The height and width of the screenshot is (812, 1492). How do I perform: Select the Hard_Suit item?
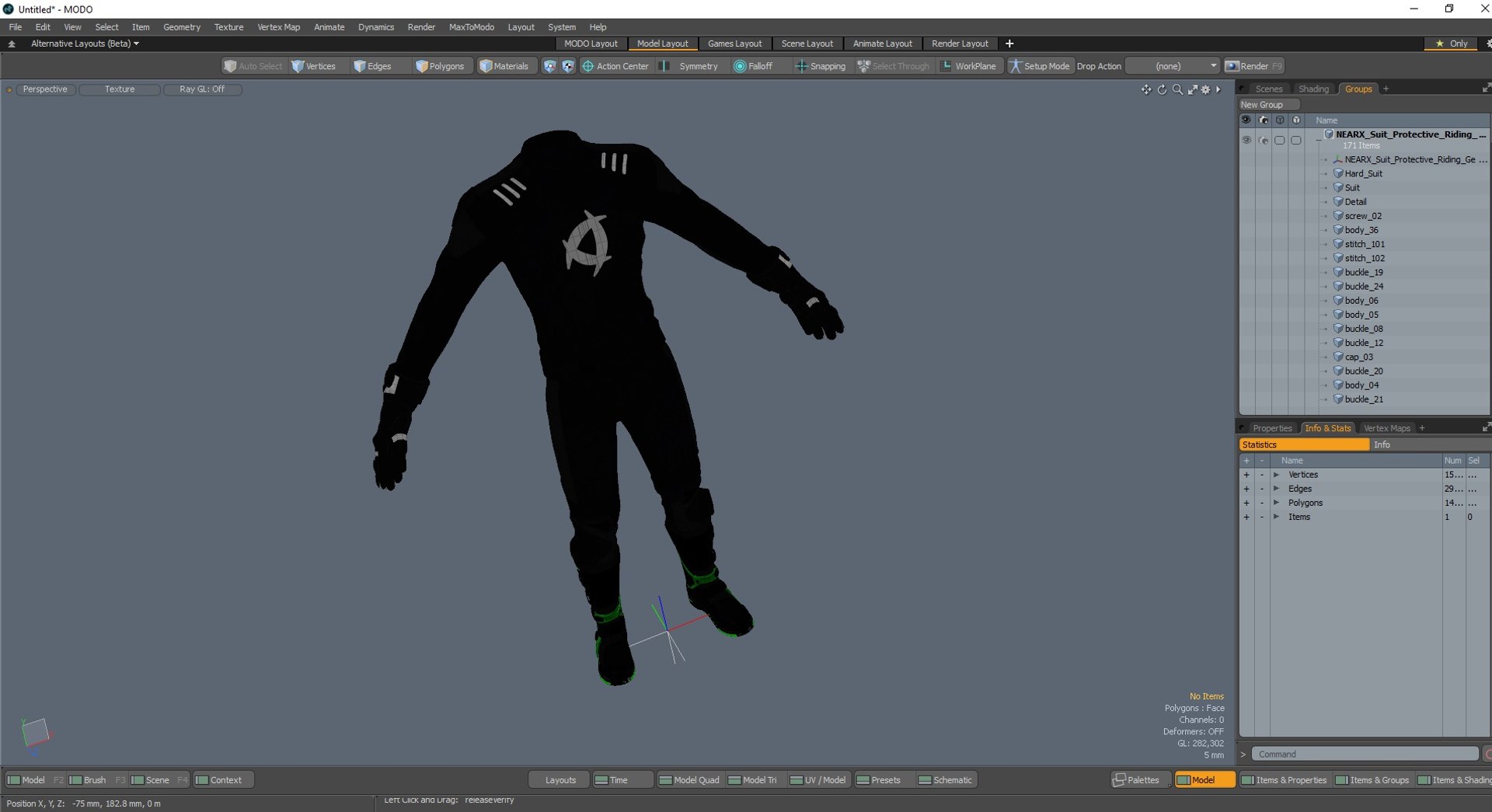1363,173
